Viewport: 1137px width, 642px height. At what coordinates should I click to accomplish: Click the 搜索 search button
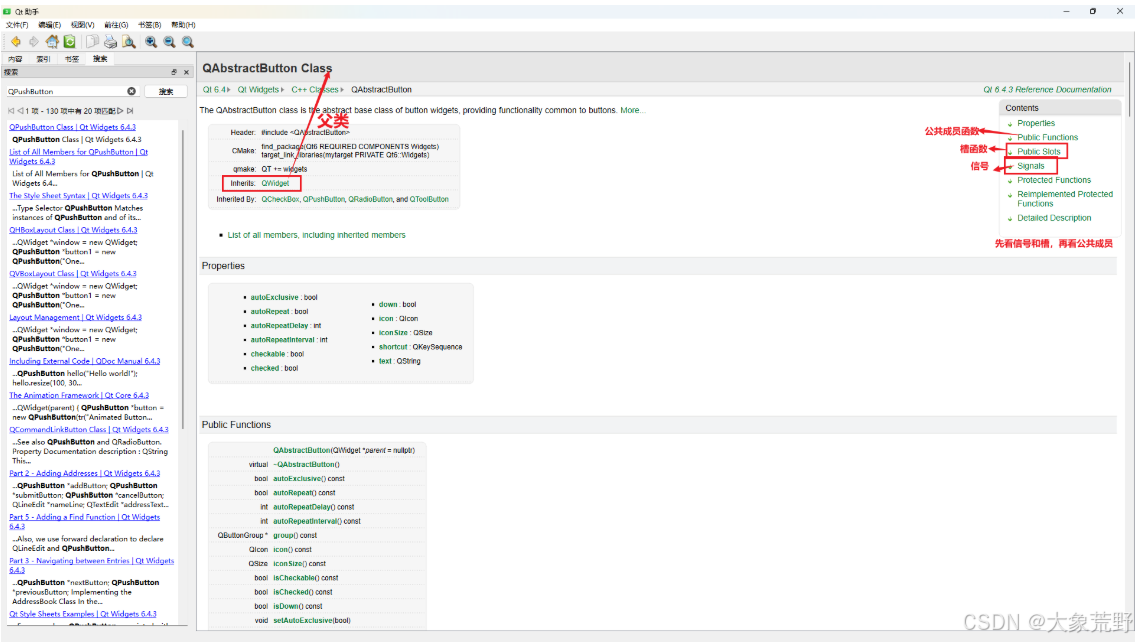166,91
